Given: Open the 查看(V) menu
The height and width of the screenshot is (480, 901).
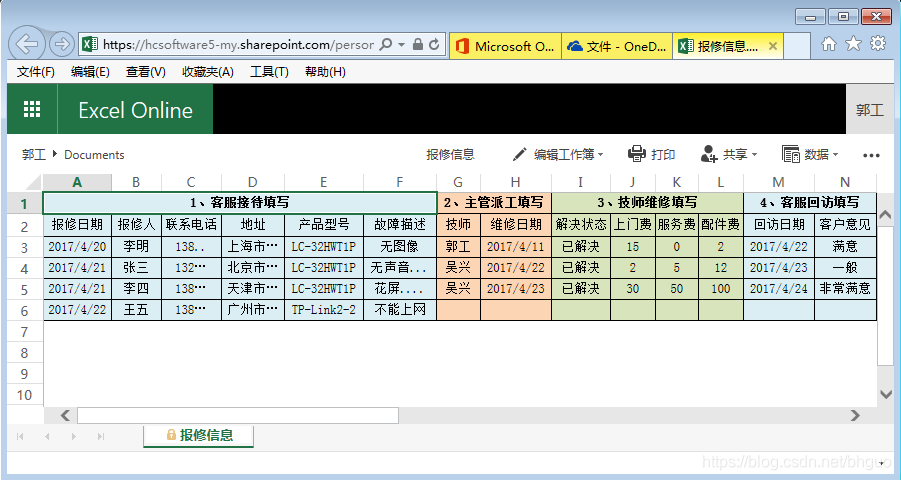Looking at the screenshot, I should click(x=146, y=72).
